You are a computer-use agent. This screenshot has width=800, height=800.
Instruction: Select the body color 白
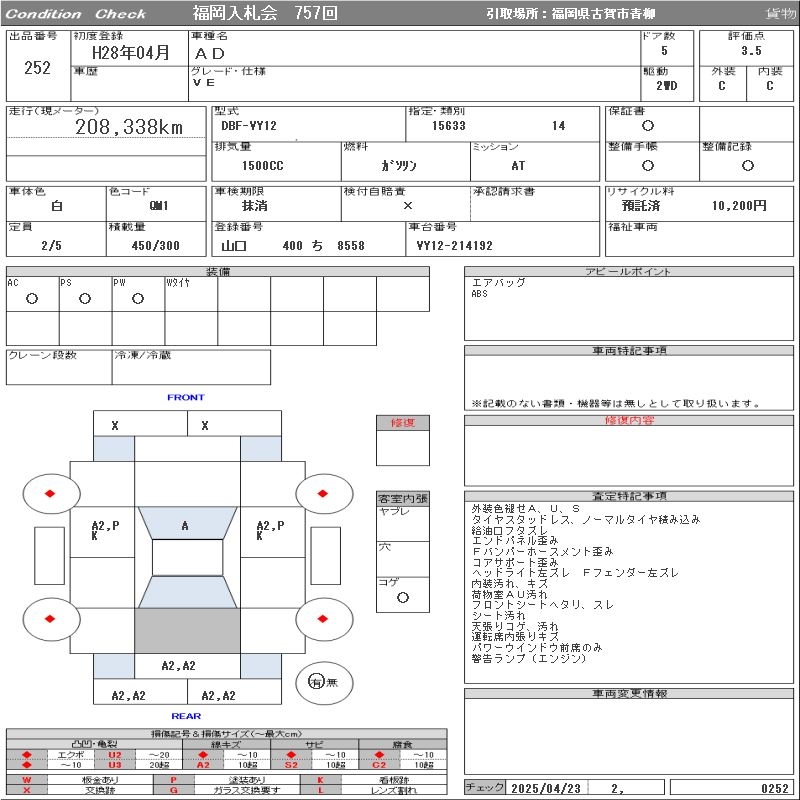[x=57, y=206]
